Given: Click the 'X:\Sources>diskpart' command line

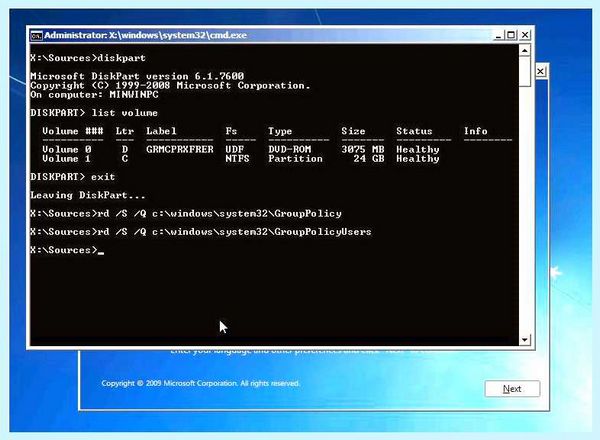Looking at the screenshot, I should (x=88, y=58).
